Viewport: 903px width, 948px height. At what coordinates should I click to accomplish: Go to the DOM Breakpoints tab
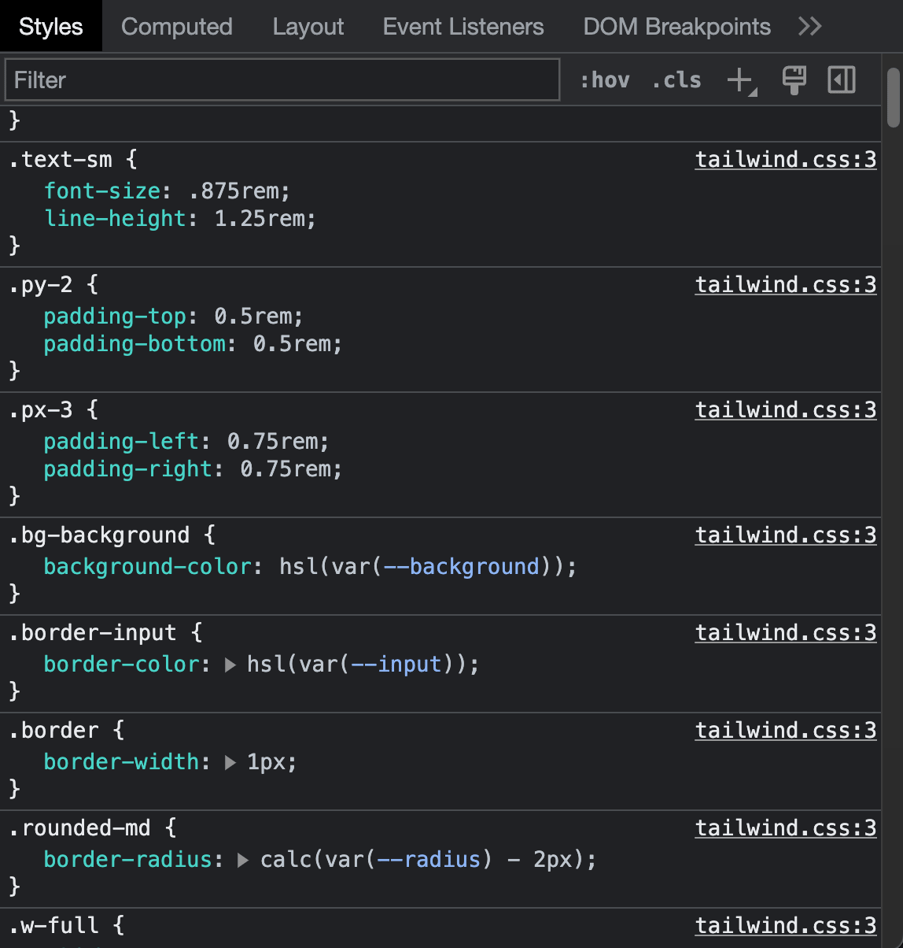point(676,26)
